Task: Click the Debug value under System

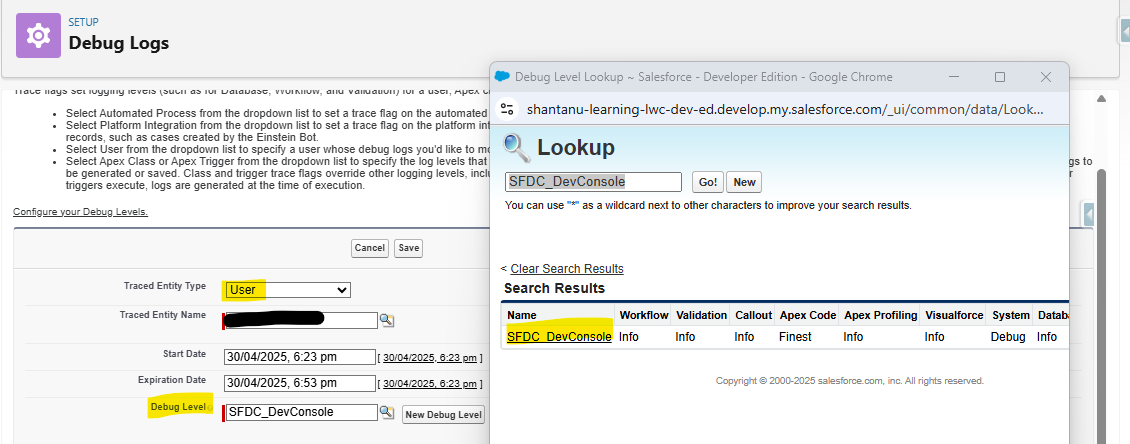Action: 1007,337
